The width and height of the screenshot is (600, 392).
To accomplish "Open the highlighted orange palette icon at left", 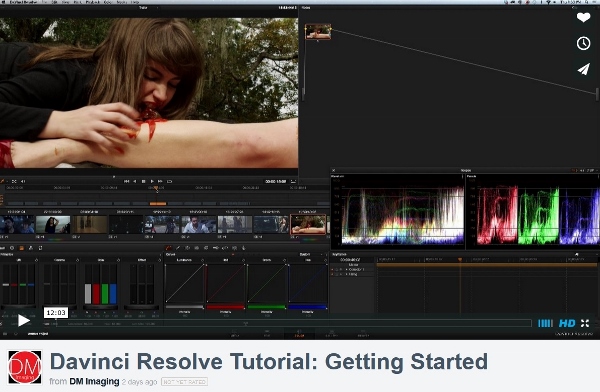I will 21,248.
